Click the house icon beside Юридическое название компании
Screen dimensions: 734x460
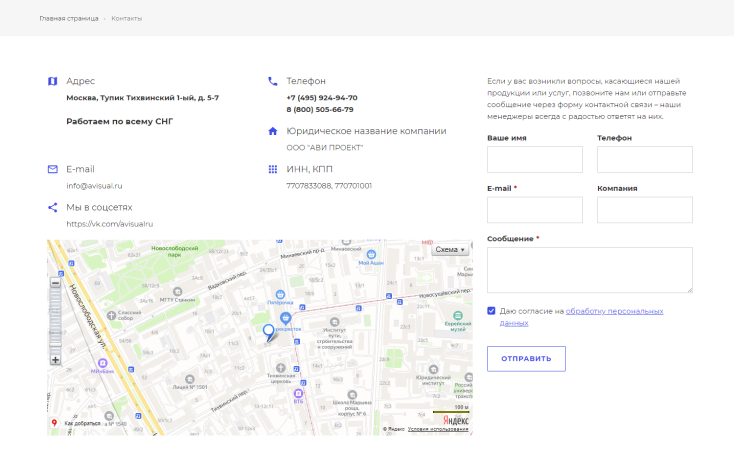[x=272, y=131]
